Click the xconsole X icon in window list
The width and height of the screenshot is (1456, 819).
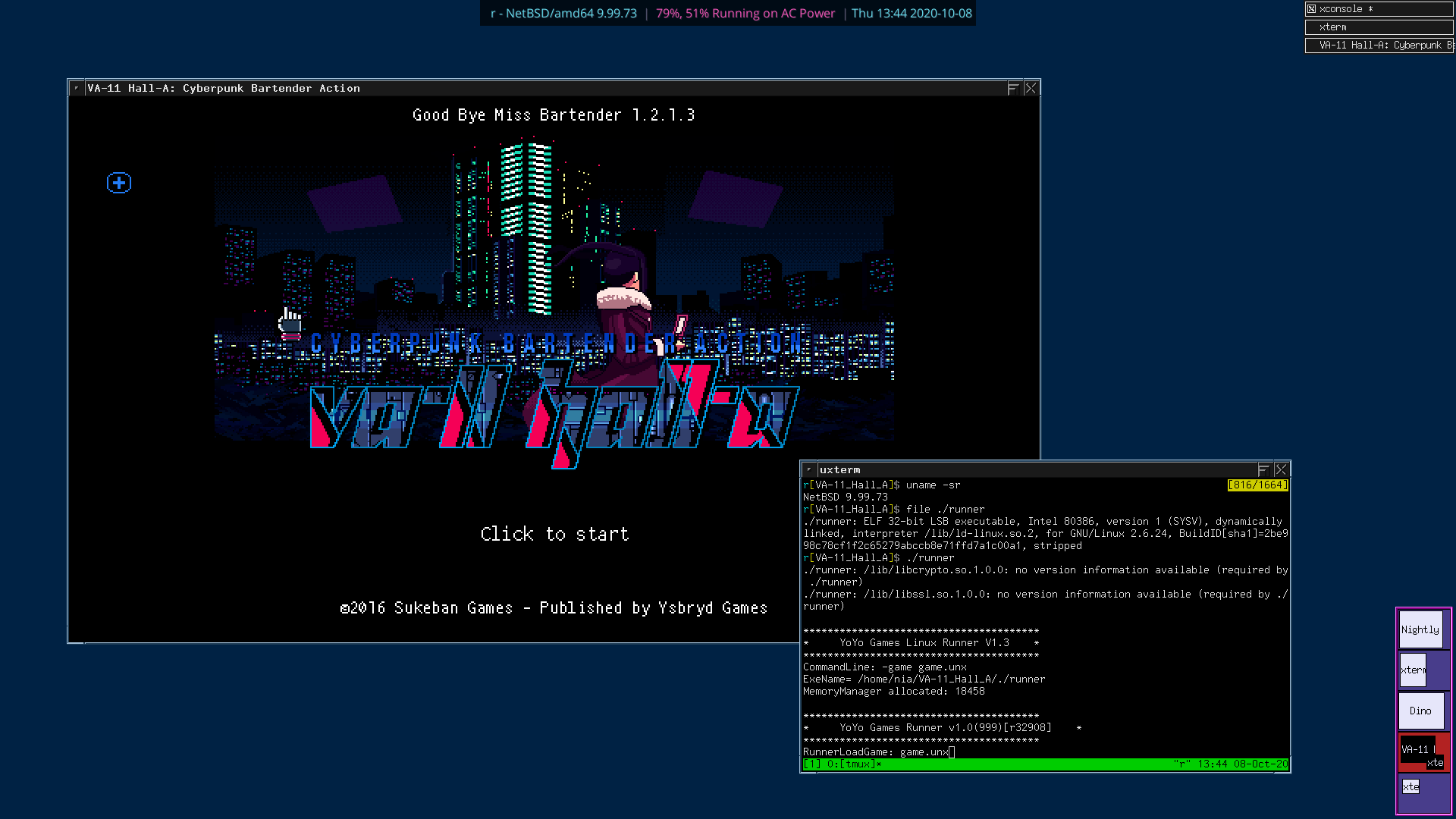[x=1311, y=9]
